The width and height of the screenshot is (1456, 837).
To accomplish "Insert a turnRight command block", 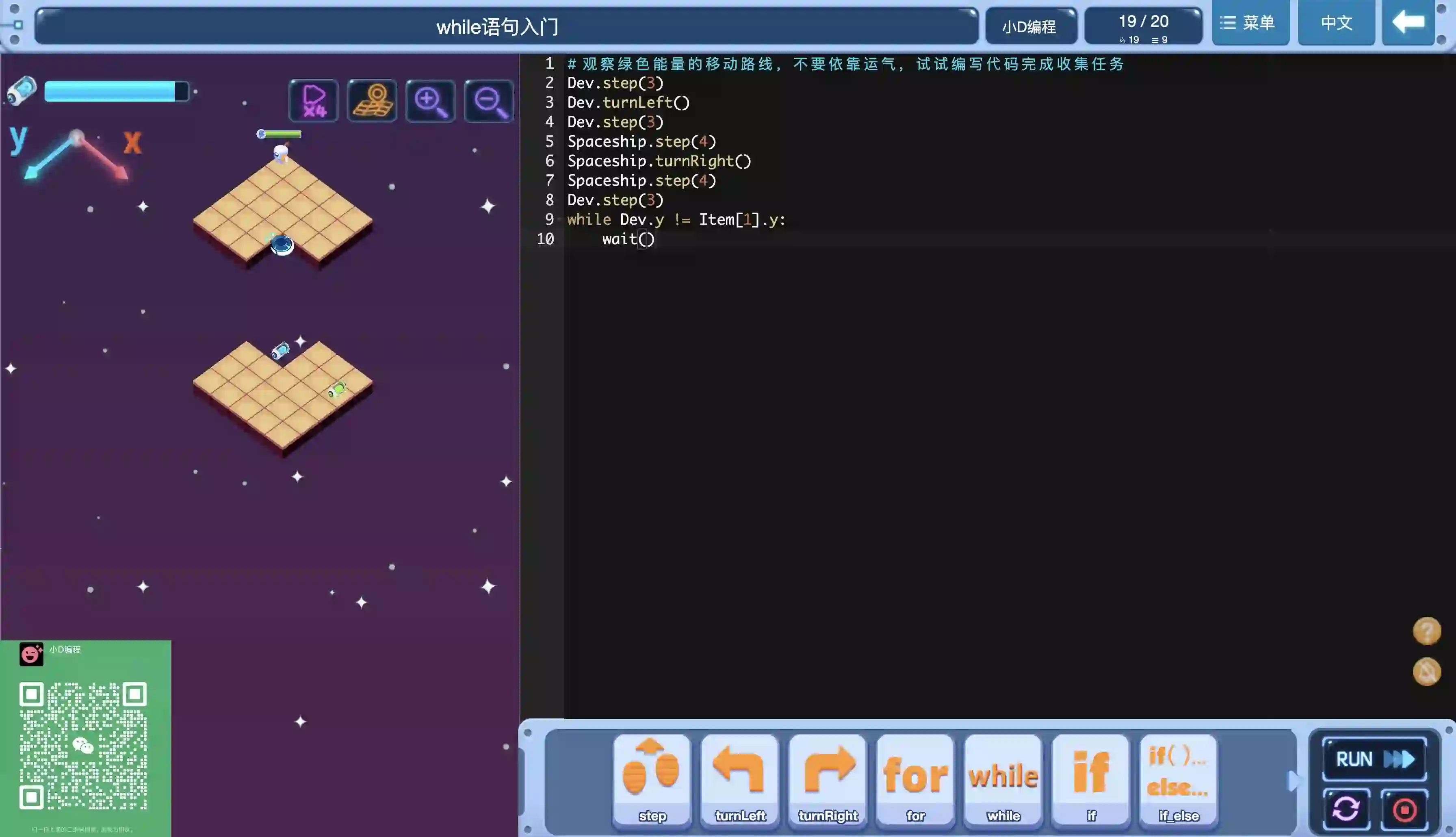I will pyautogui.click(x=828, y=780).
